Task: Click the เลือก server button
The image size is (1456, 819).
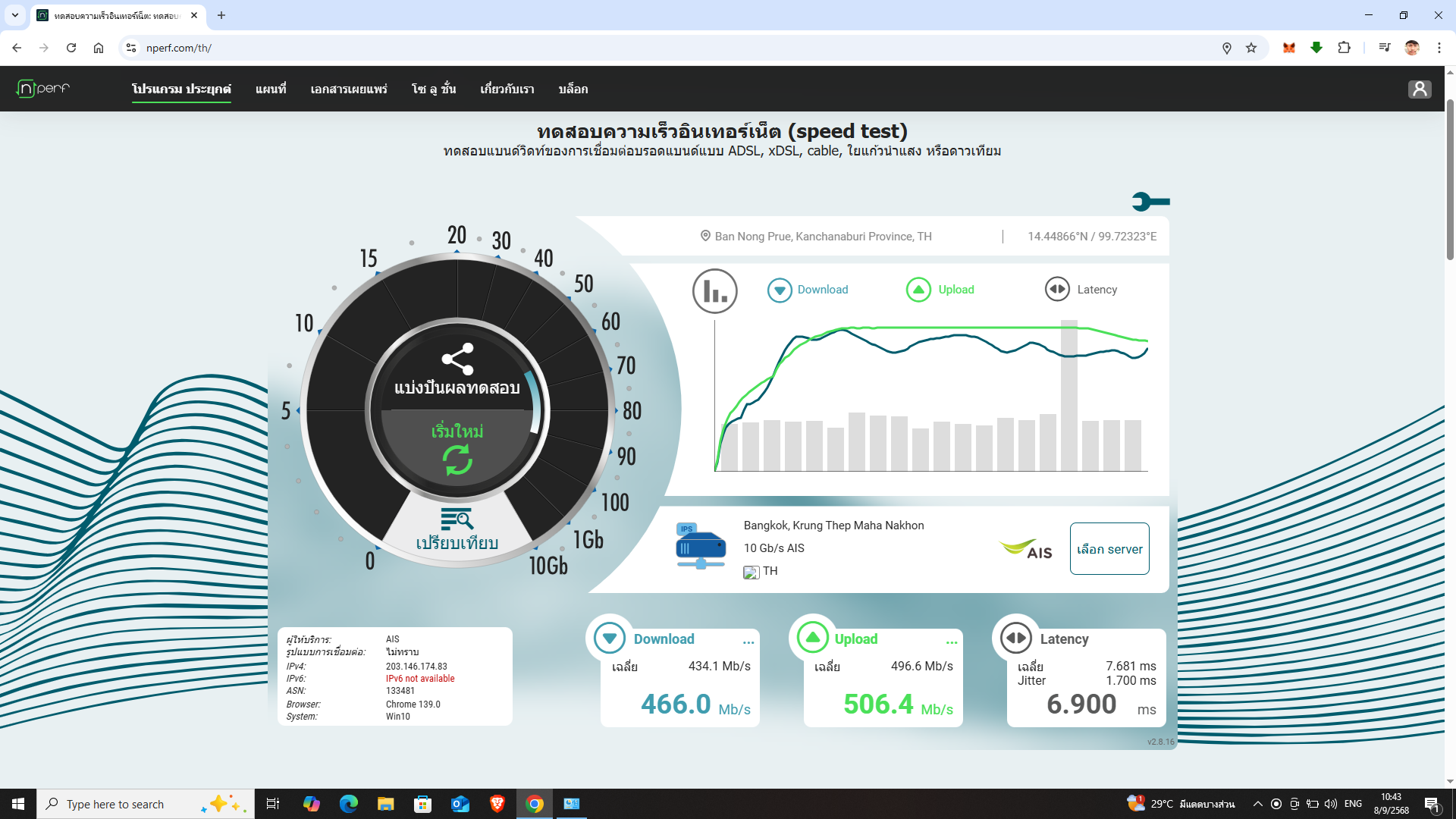Action: [x=1109, y=549]
